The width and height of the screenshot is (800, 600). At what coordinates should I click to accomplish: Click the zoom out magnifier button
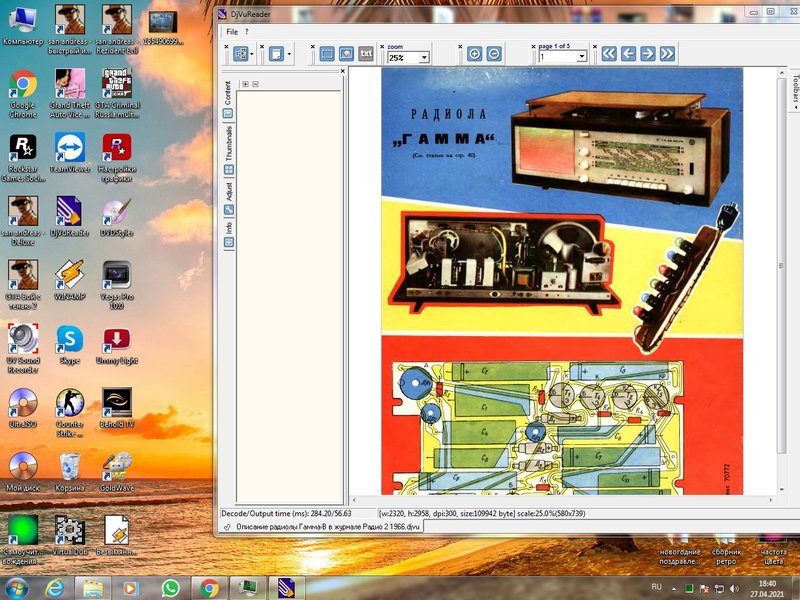tap(493, 54)
